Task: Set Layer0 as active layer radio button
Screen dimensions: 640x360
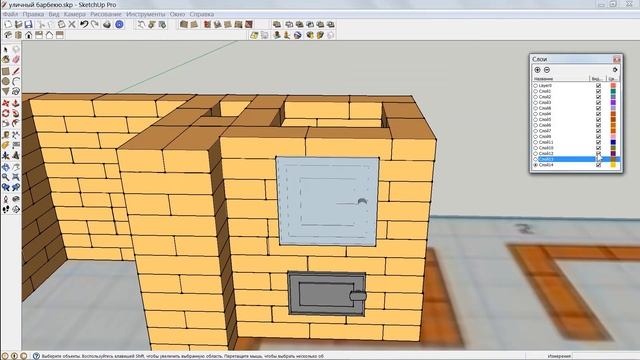Action: click(536, 86)
